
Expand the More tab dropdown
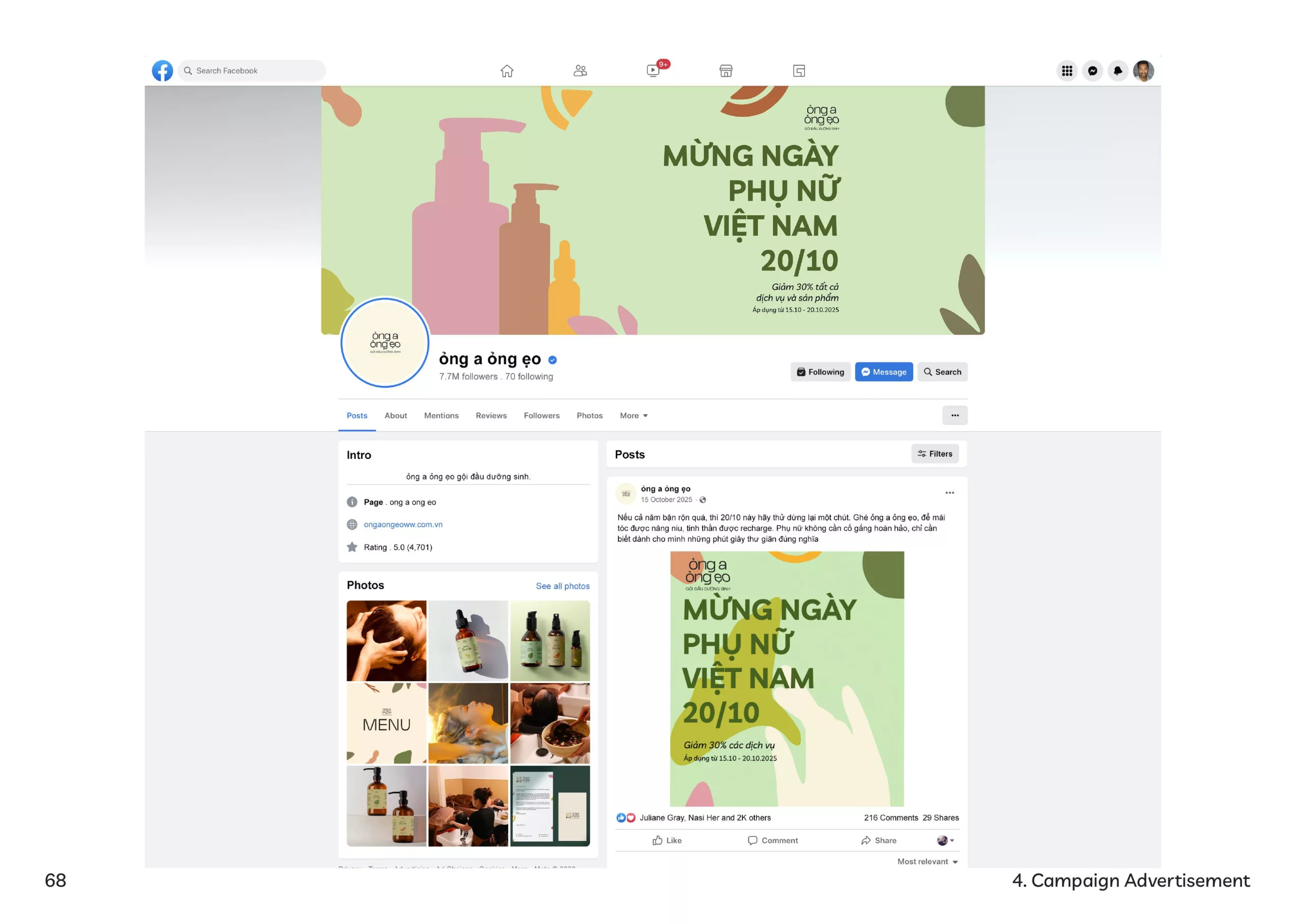[x=634, y=415]
